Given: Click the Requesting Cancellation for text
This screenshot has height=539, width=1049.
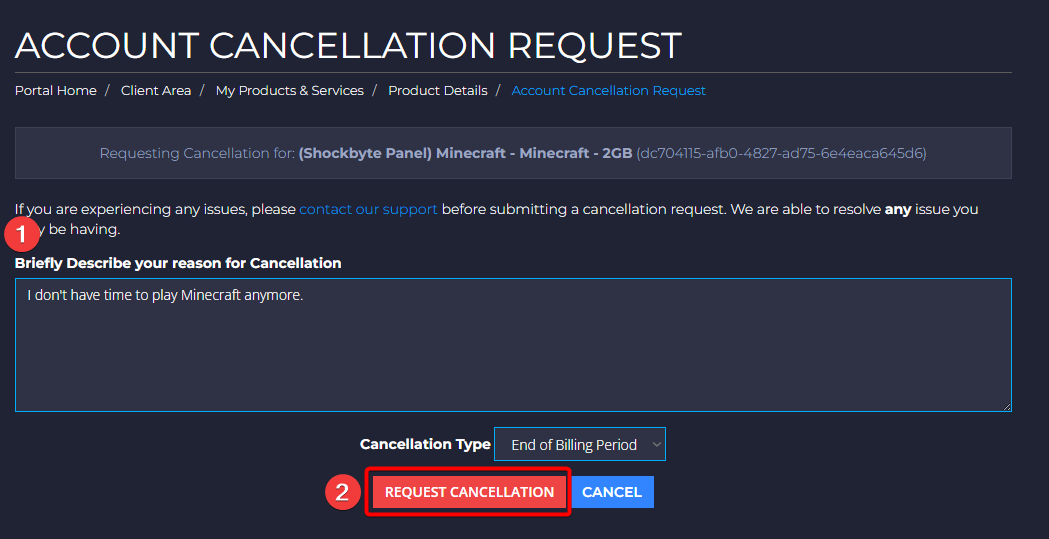Looking at the screenshot, I should 197,153.
